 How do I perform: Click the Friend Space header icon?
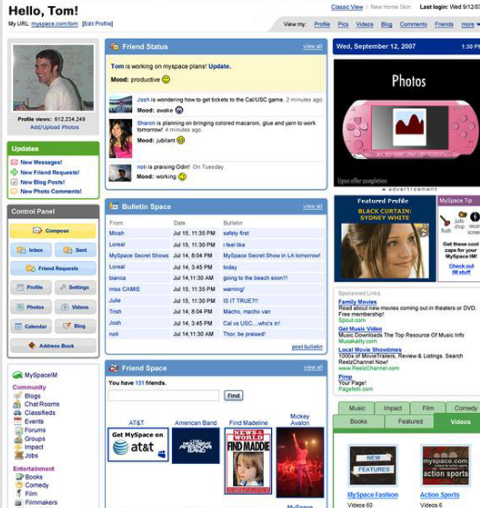pyautogui.click(x=114, y=368)
